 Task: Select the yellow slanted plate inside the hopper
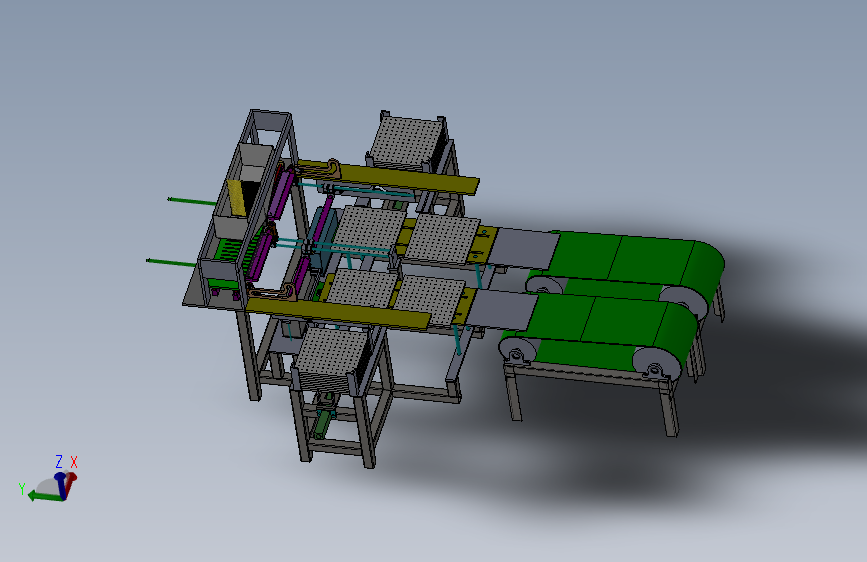237,197
